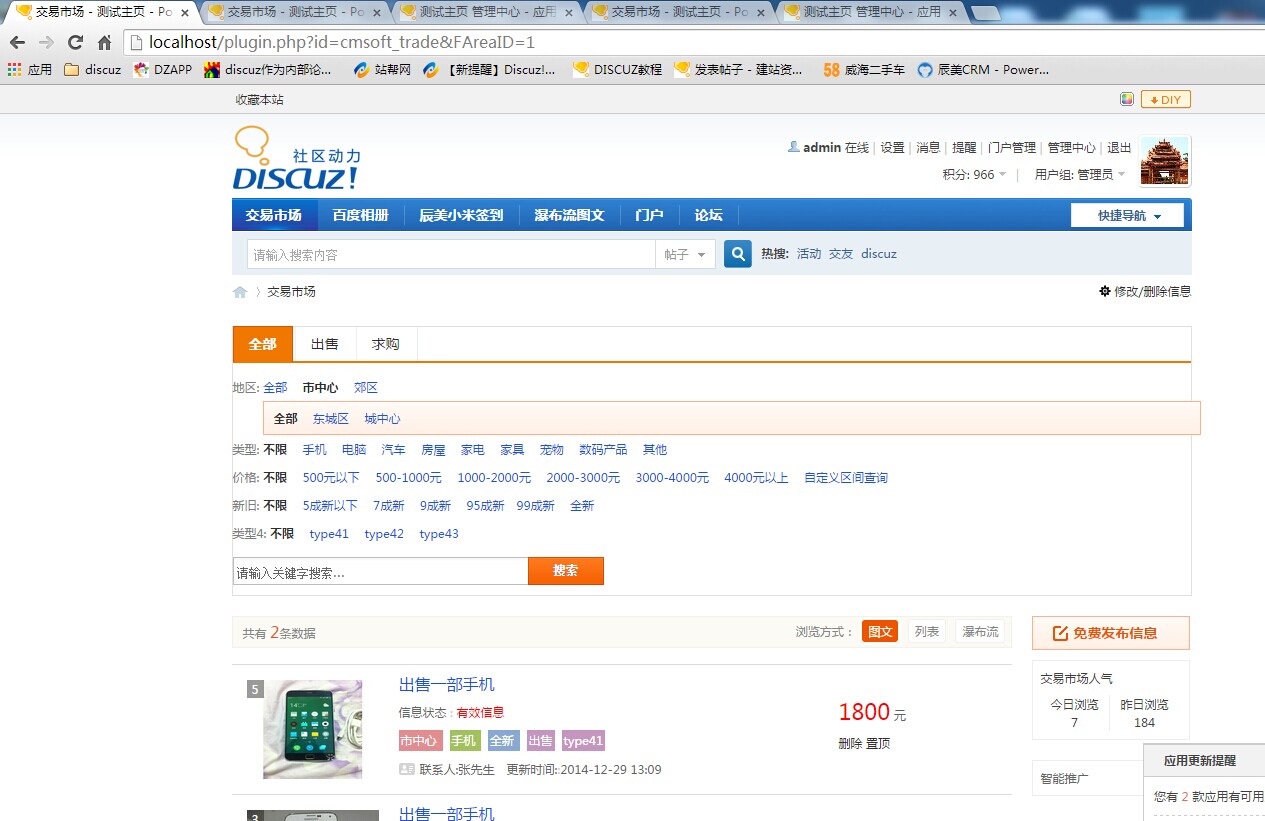This screenshot has height=821, width=1265.
Task: Click the browser reload icon
Action: 75,42
